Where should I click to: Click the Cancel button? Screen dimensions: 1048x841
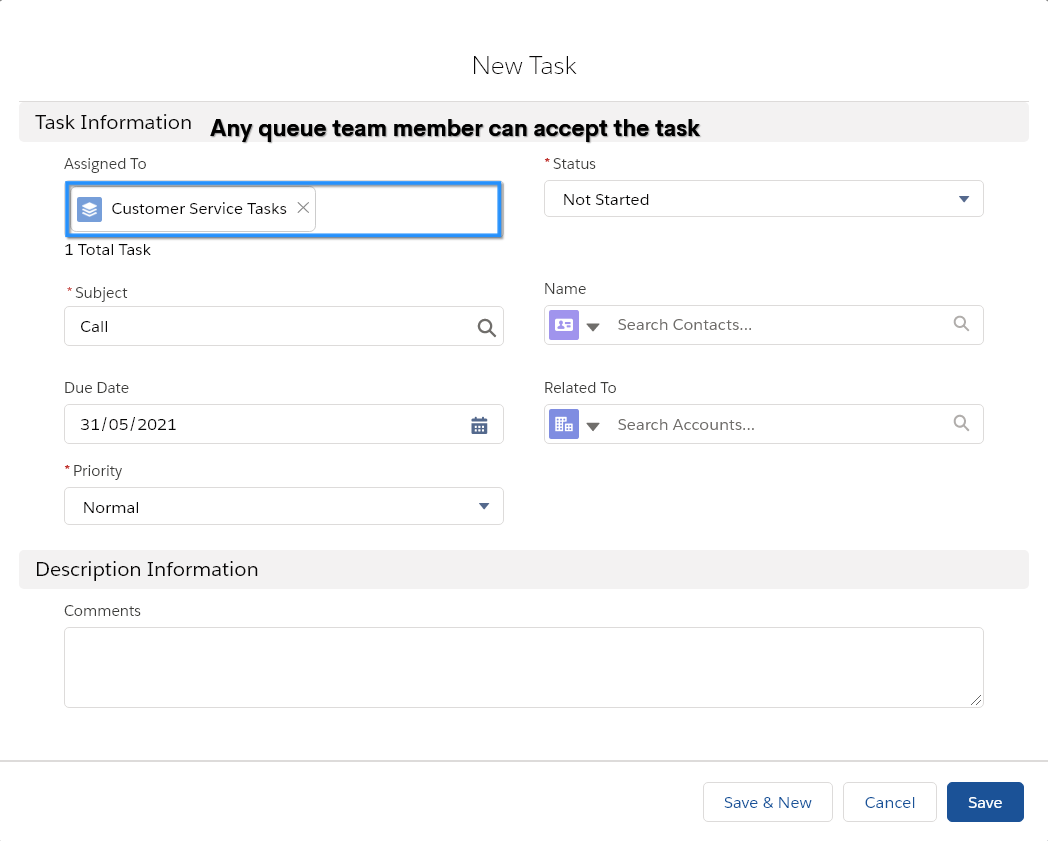889,802
